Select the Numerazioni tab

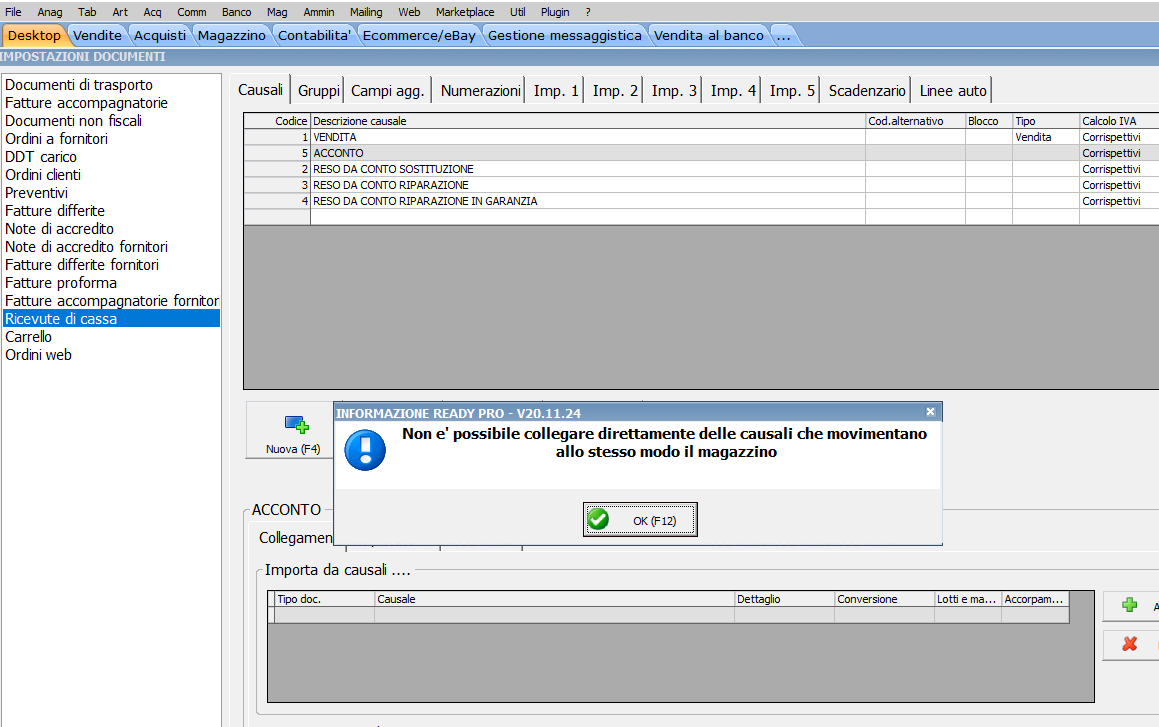pyautogui.click(x=480, y=90)
